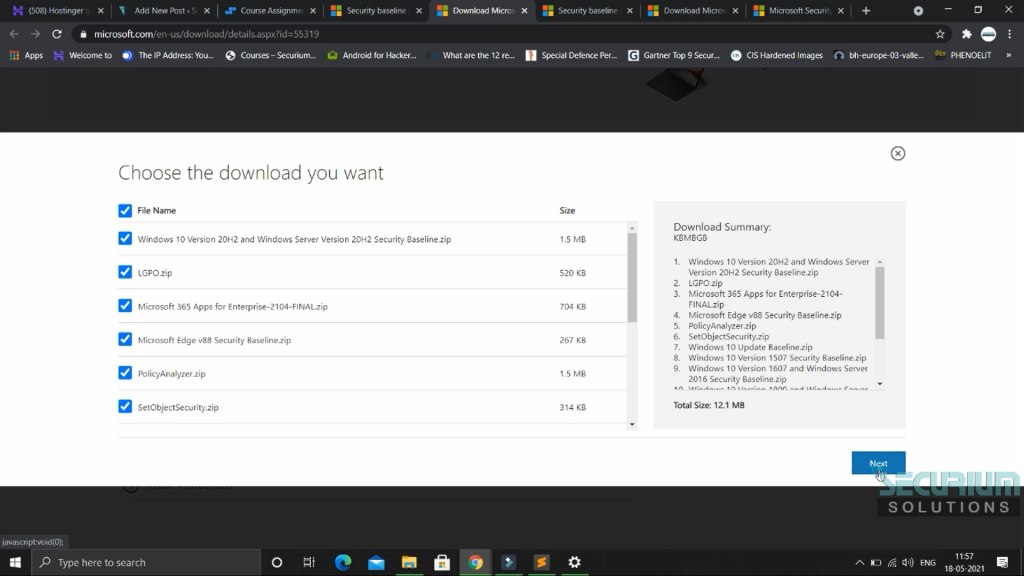
Task: Uncheck the SetObjectSecurity.zip checkbox
Action: click(x=125, y=406)
